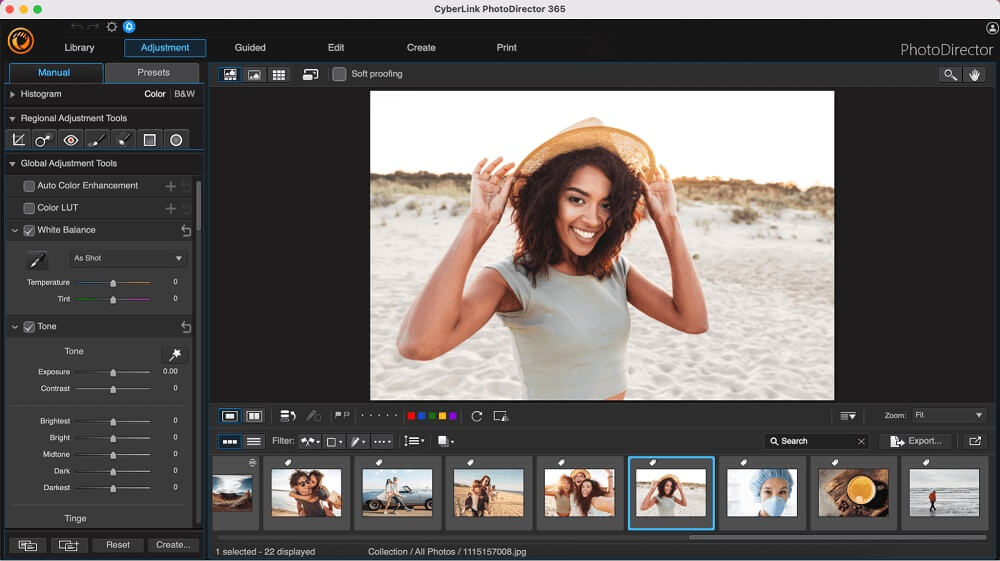1000x561 pixels.
Task: Select the Gradient Mask rectangle tool
Action: tap(149, 140)
